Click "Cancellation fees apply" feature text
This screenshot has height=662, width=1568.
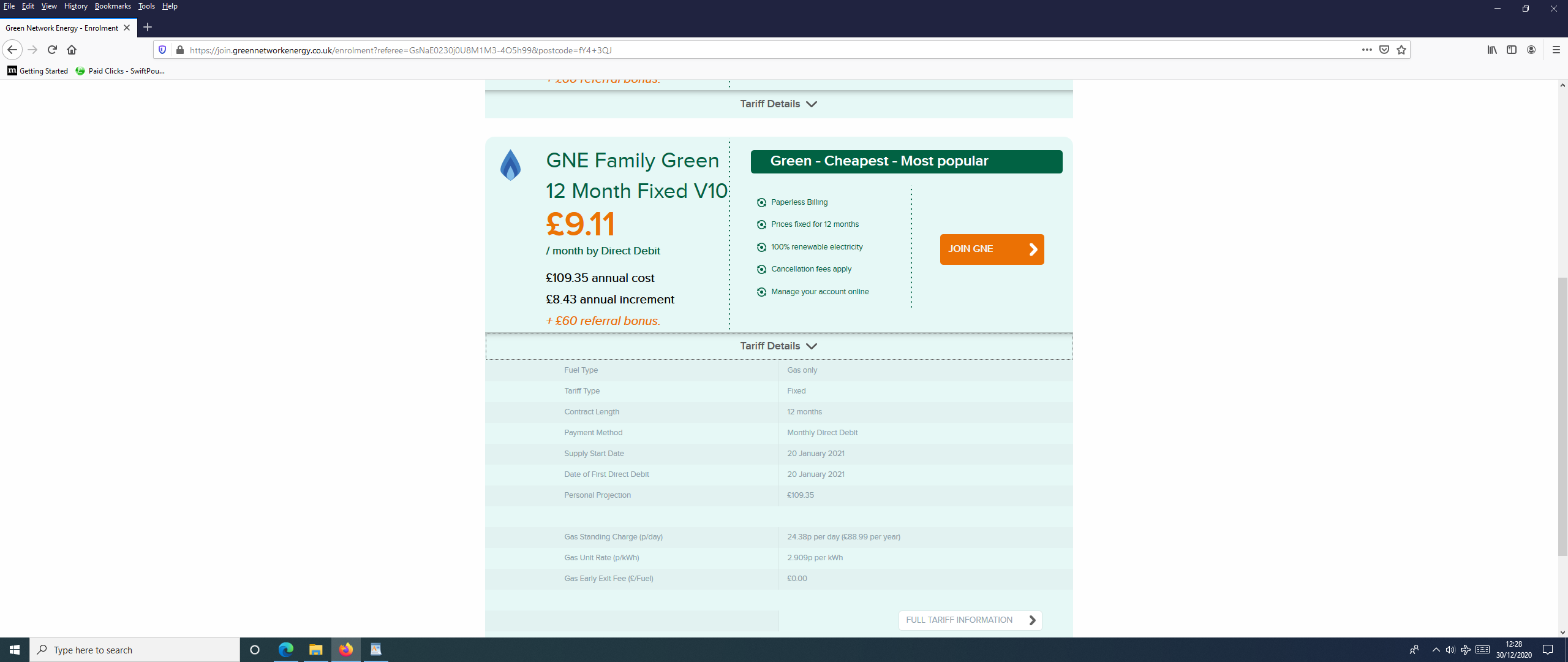point(811,269)
